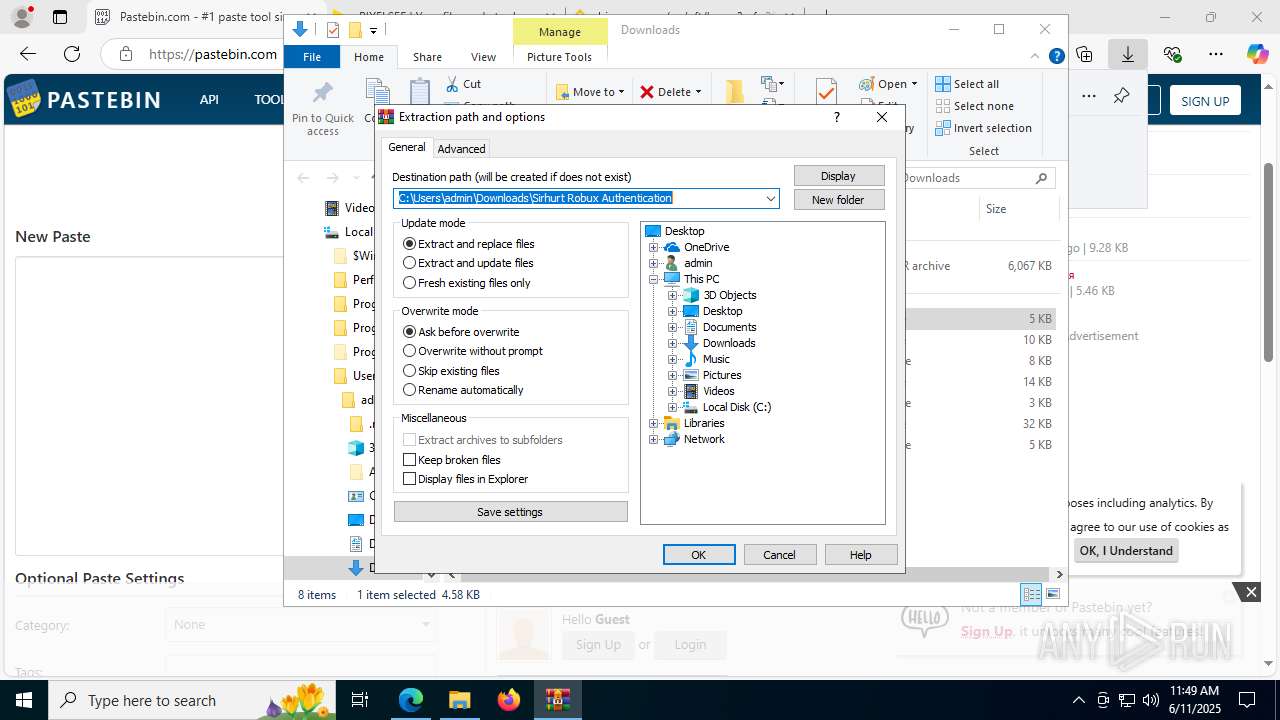Expand the Downloads tree node
Image resolution: width=1280 pixels, height=720 pixels.
pos(672,343)
